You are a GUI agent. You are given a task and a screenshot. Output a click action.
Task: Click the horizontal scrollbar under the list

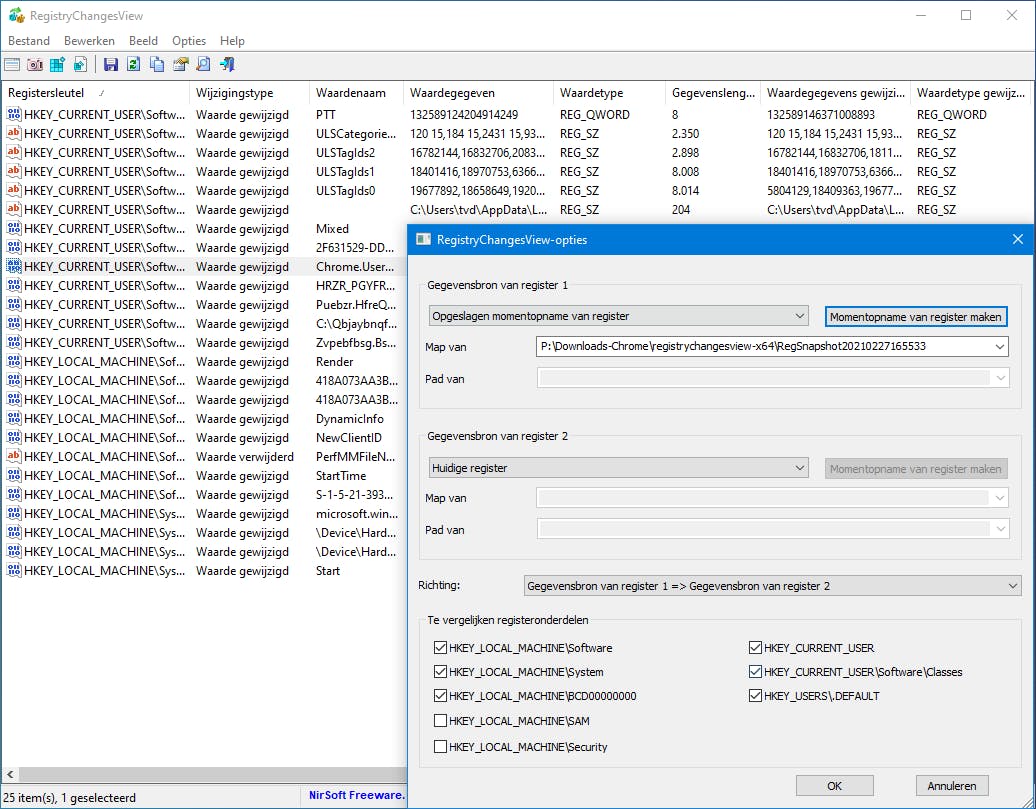tap(200, 775)
